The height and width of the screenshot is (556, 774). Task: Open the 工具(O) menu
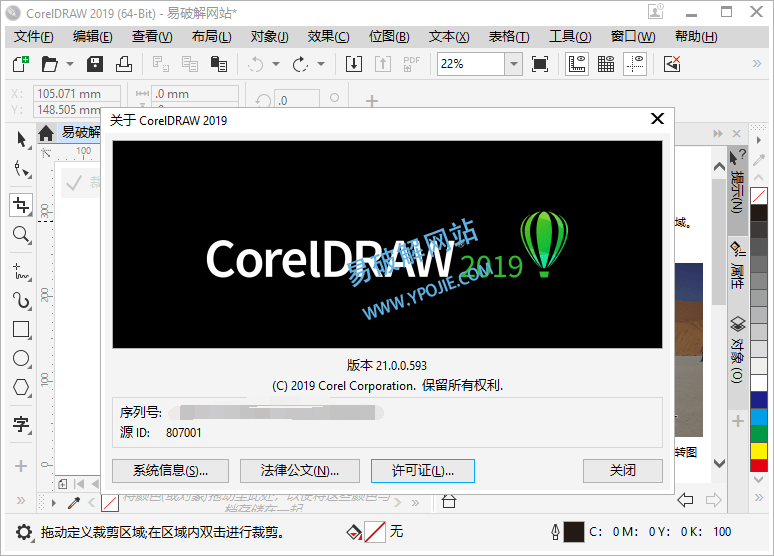pos(570,37)
